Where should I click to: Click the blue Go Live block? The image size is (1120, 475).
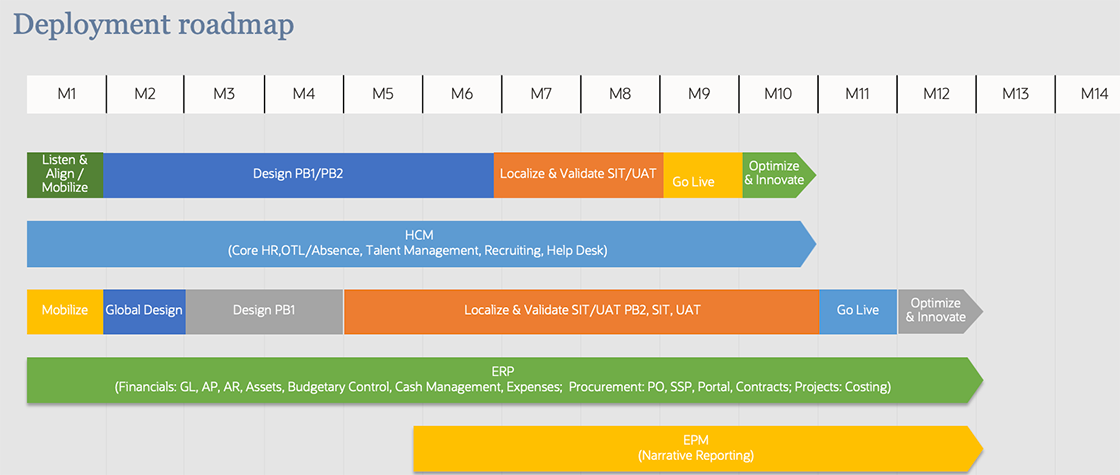(x=857, y=311)
